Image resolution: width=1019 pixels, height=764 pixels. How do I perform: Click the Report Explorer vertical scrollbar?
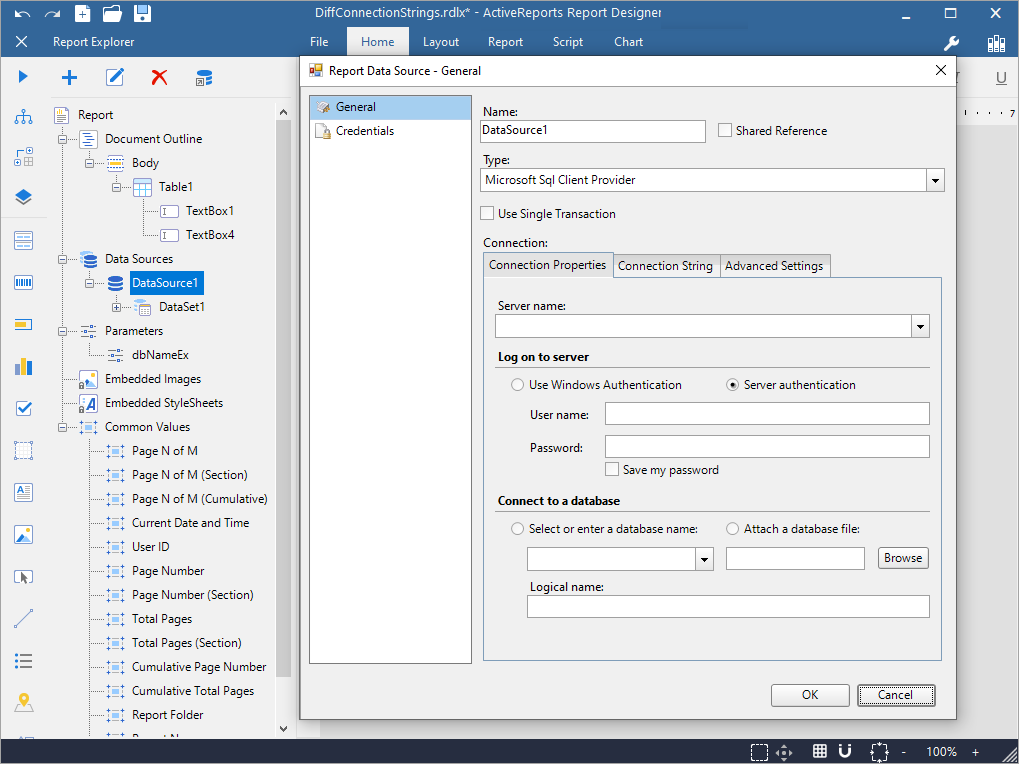point(283,398)
